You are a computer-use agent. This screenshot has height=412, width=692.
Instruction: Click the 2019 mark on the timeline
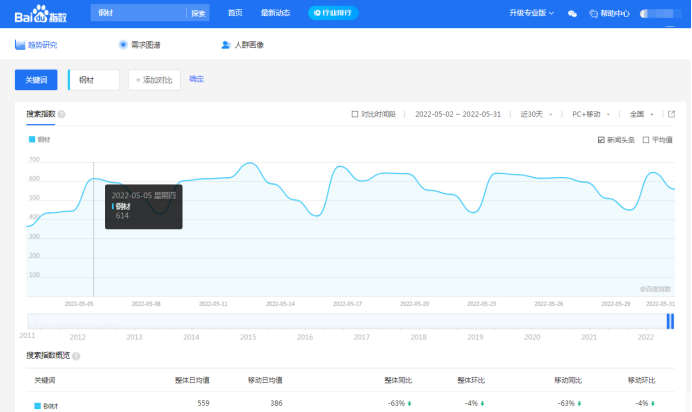(x=475, y=337)
